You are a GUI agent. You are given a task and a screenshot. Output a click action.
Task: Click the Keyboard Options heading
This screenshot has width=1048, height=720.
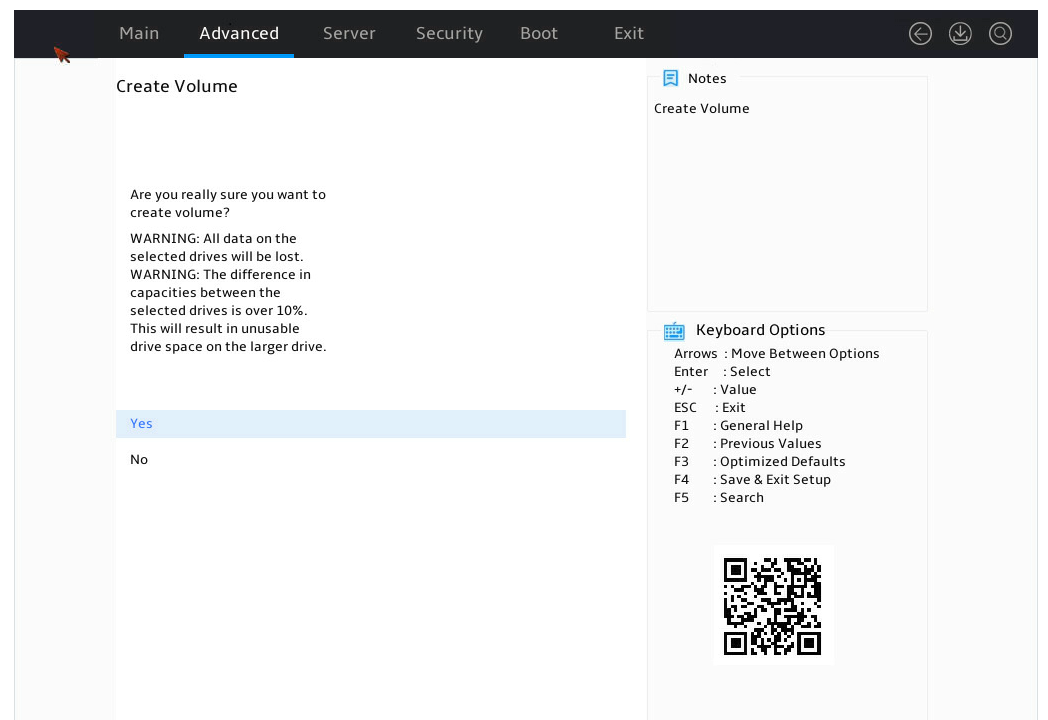[x=761, y=330]
